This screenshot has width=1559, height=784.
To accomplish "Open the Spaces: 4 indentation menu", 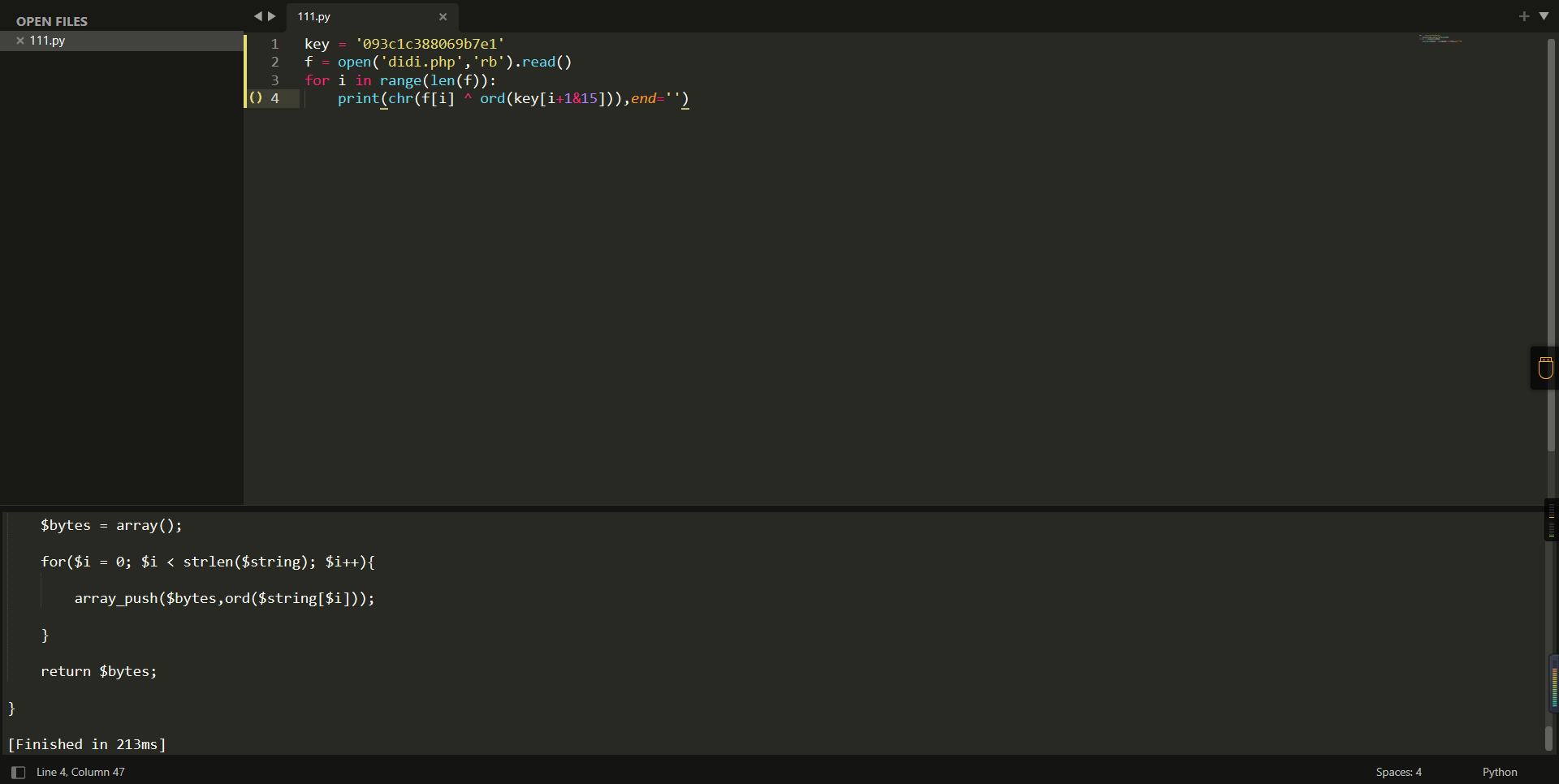I will (1398, 772).
